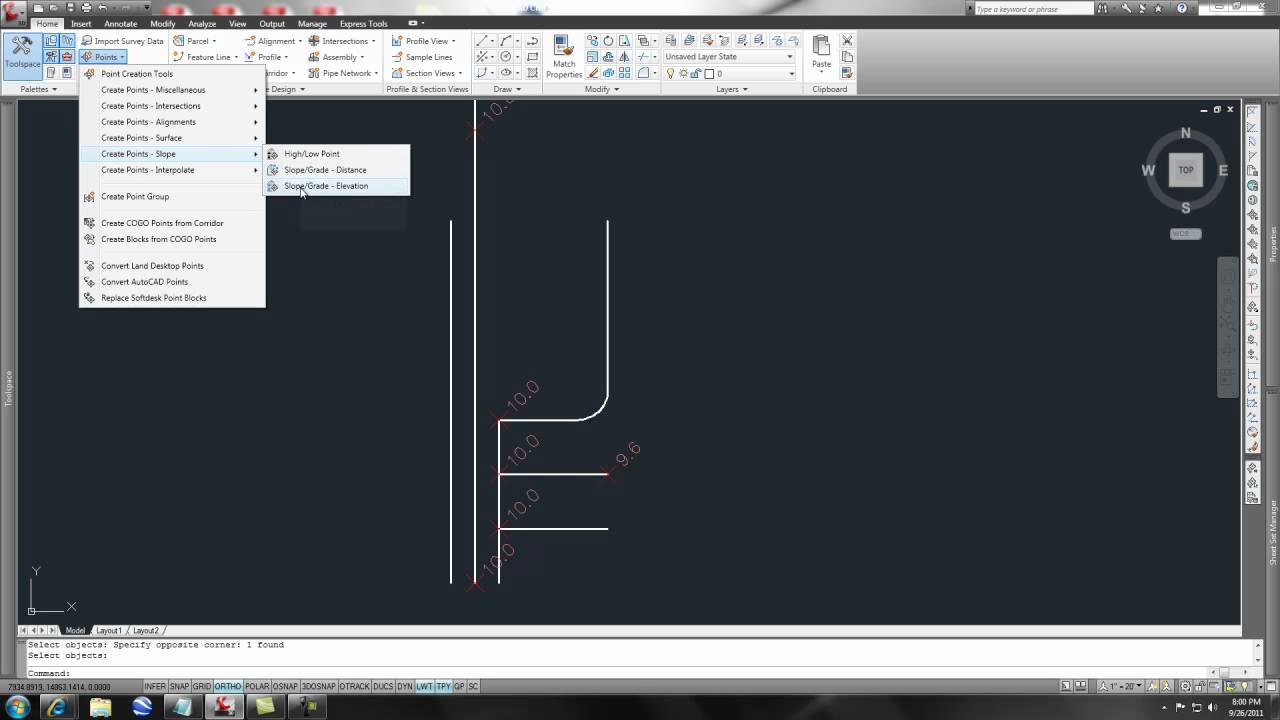1280x720 pixels.
Task: Open the Points dropdown button
Action: 104,57
